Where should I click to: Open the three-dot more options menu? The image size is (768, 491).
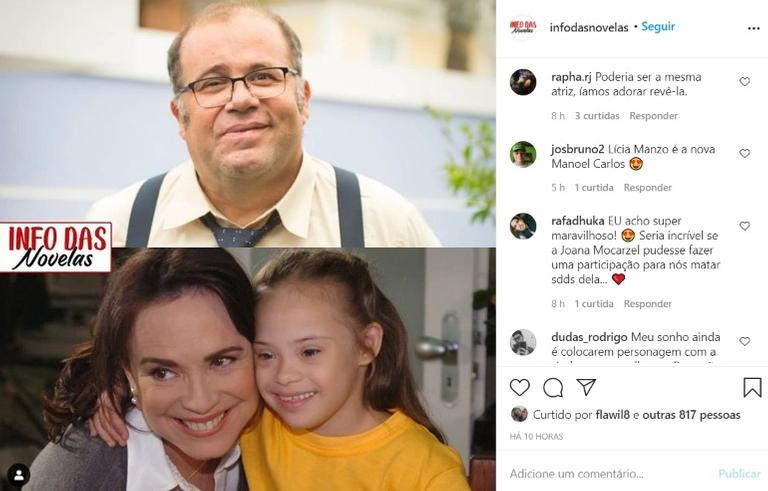[754, 28]
